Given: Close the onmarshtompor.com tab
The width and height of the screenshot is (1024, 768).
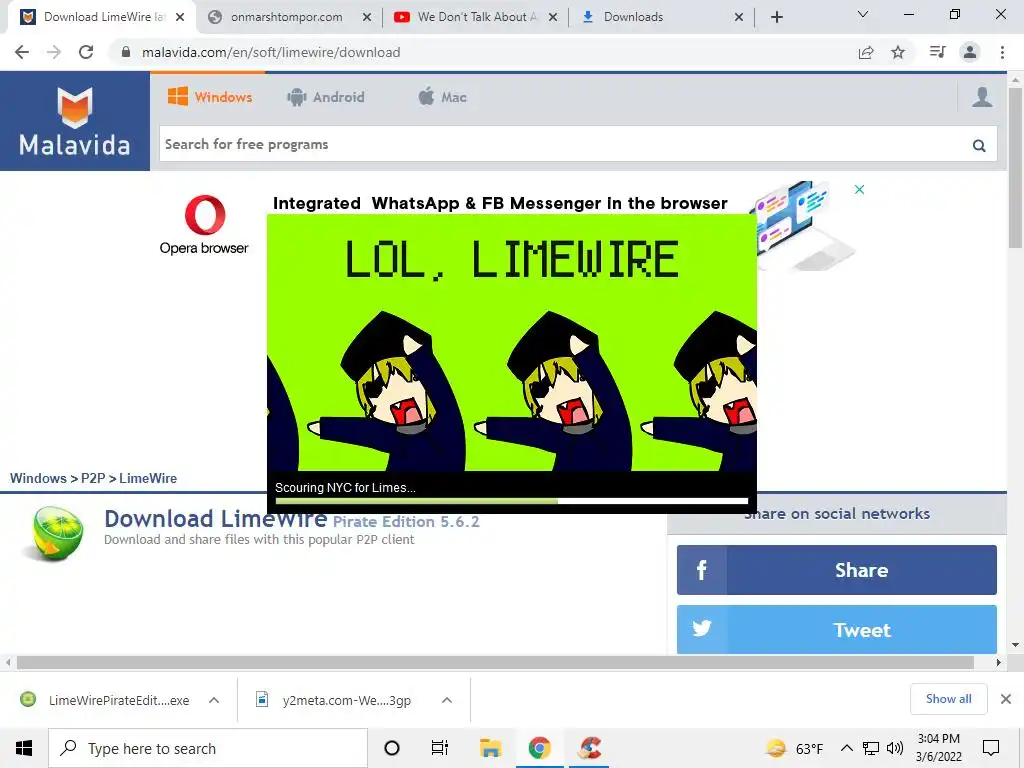Looking at the screenshot, I should pyautogui.click(x=367, y=18).
